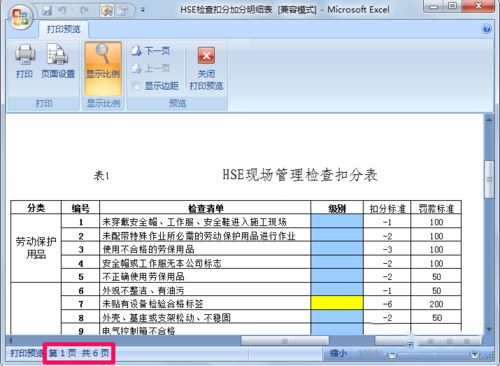500x366 pixels.
Task: Click the 50 fine value in row 5
Action: (x=437, y=277)
